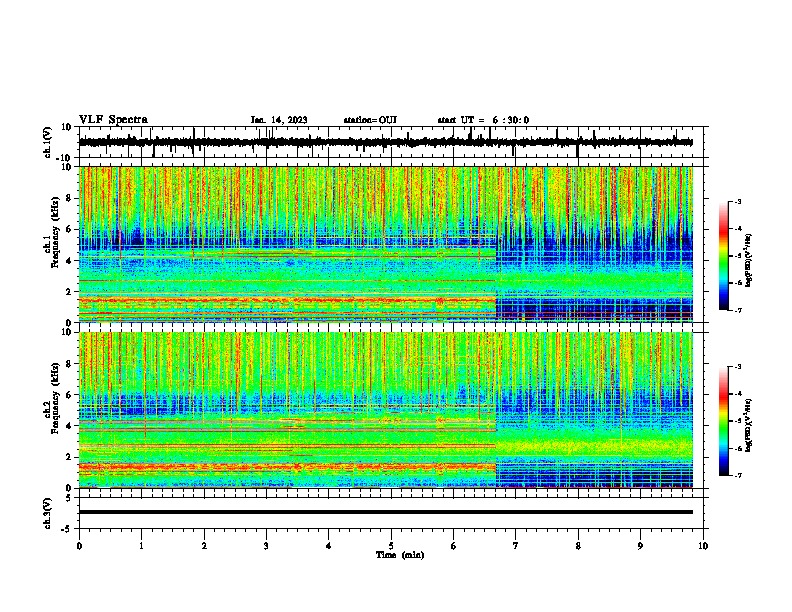Image resolution: width=792 pixels, height=612 pixels.
Task: Click the 'VLF Spectra' title text
Action: (113, 120)
